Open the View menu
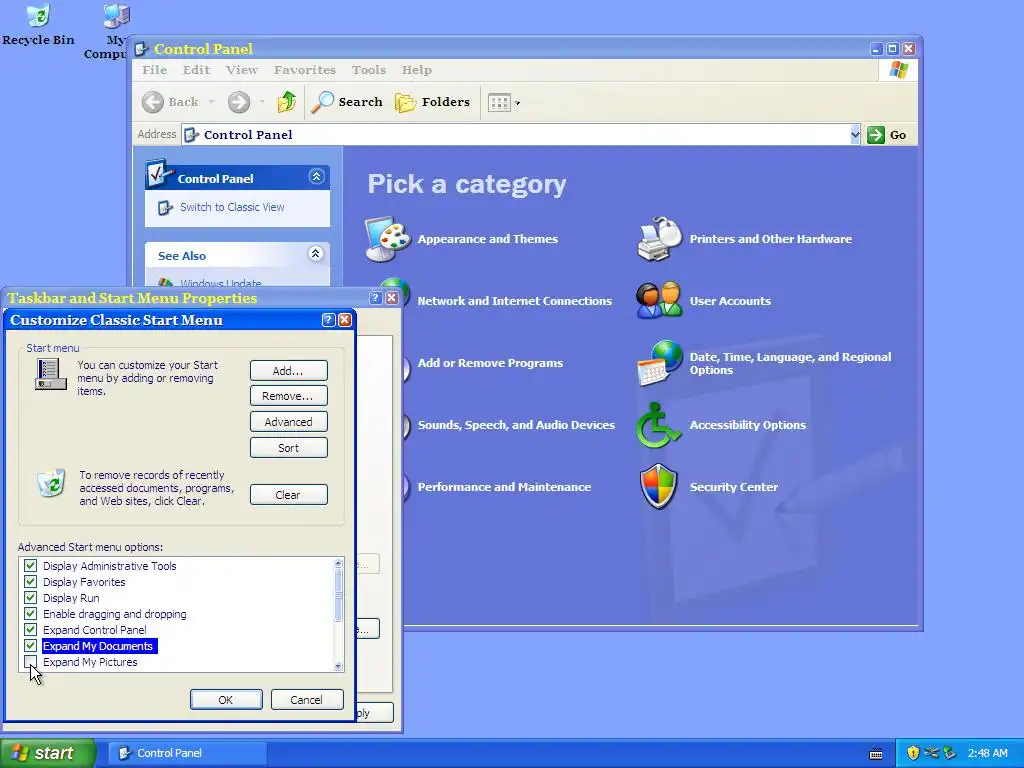This screenshot has height=768, width=1024. click(x=242, y=70)
